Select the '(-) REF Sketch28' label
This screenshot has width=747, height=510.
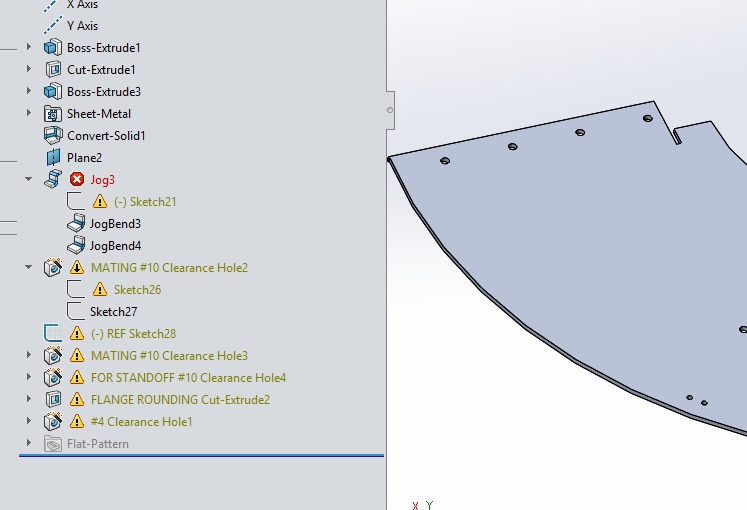click(133, 334)
